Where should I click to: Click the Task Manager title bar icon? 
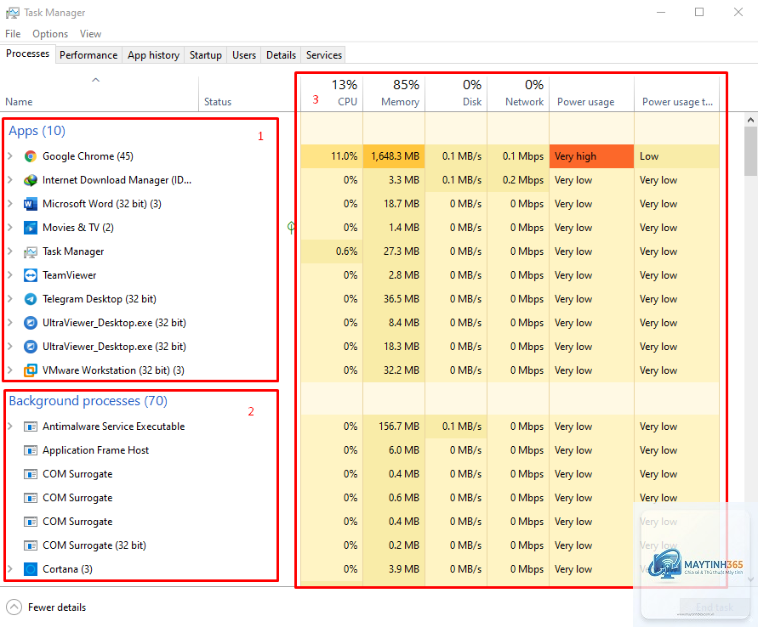(x=13, y=13)
